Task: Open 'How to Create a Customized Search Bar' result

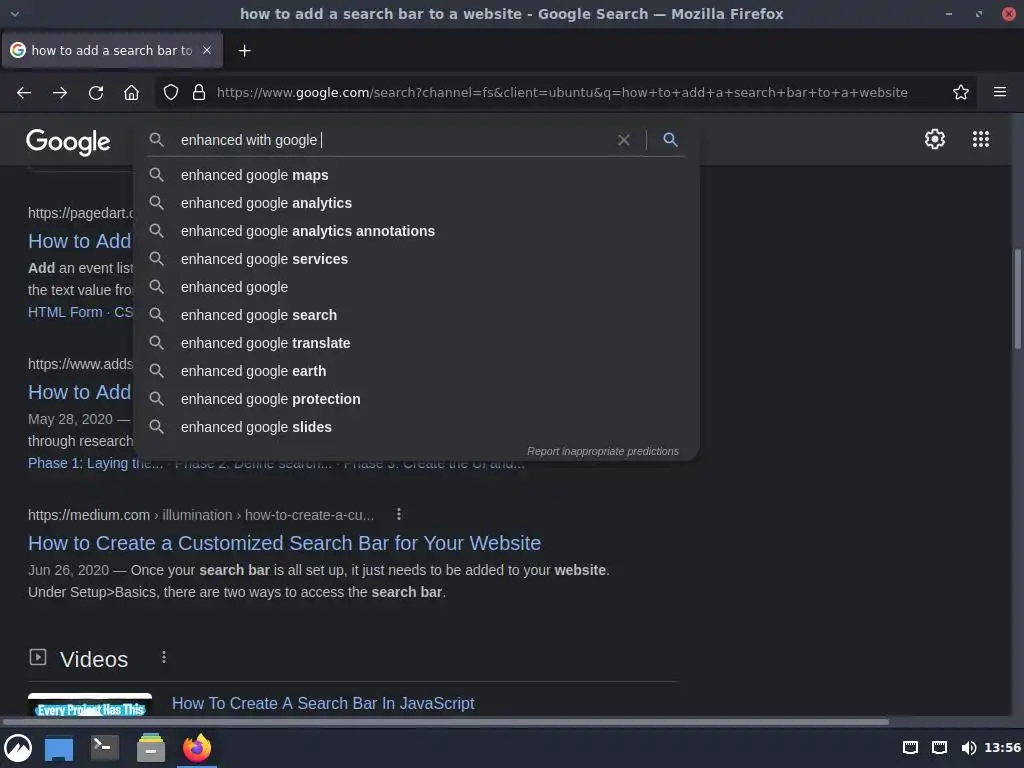Action: point(284,543)
